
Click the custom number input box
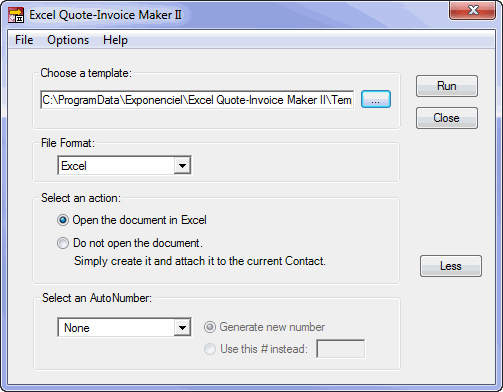coord(340,349)
